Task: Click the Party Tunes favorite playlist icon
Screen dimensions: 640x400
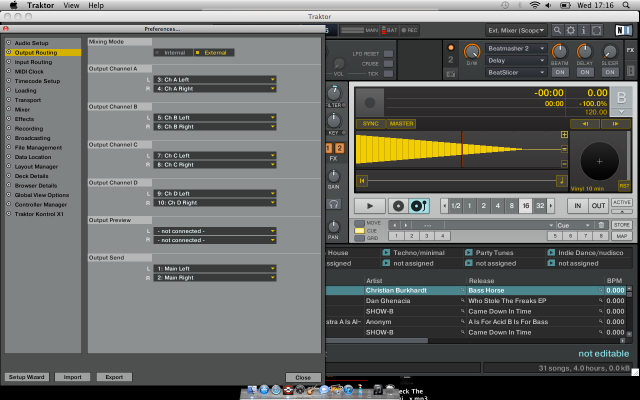Action: (x=469, y=253)
